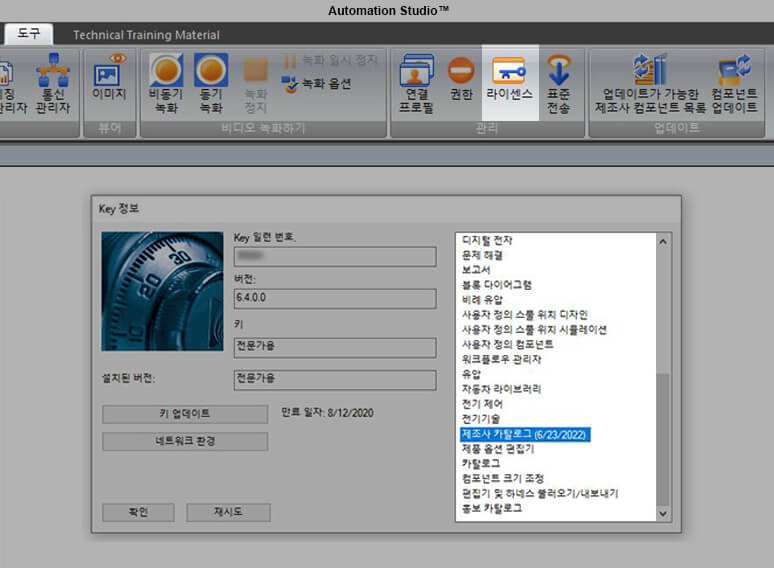The image size is (774, 568).
Task: Select 블록 다이어그램 list item
Action: click(497, 285)
